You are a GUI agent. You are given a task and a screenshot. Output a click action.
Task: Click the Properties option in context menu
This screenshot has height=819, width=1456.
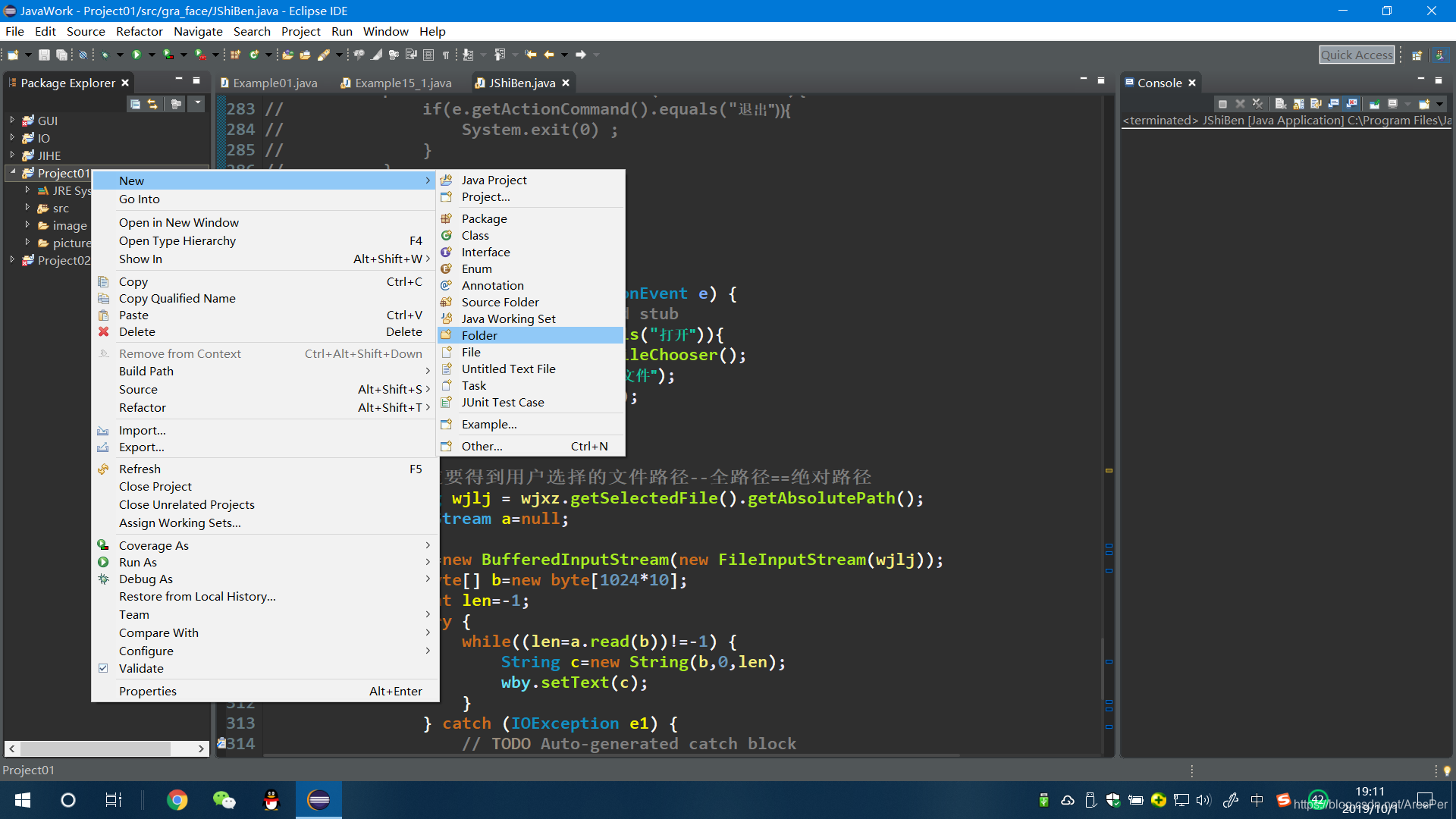click(146, 690)
